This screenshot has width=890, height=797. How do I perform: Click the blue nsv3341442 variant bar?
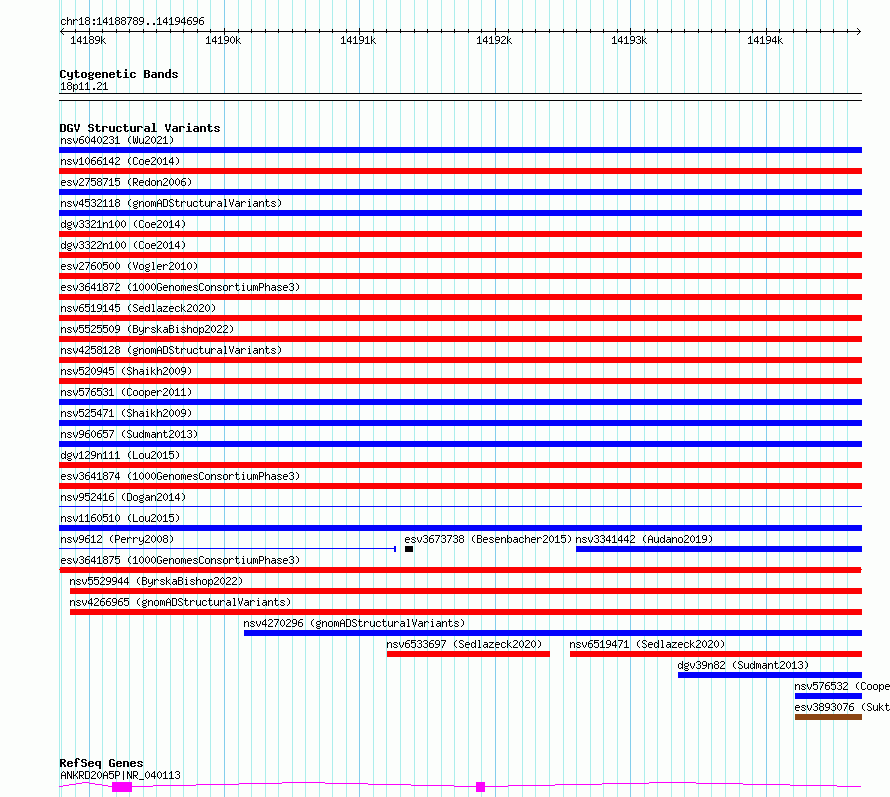(719, 549)
